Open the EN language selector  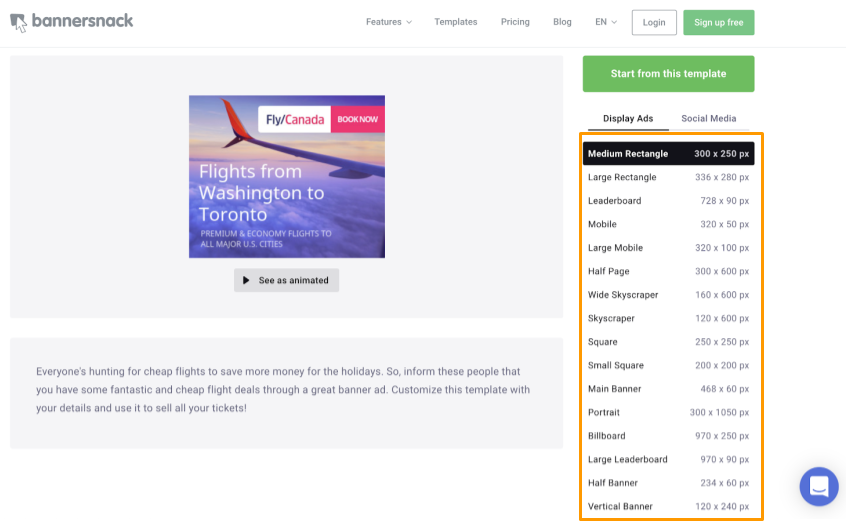[x=606, y=22]
